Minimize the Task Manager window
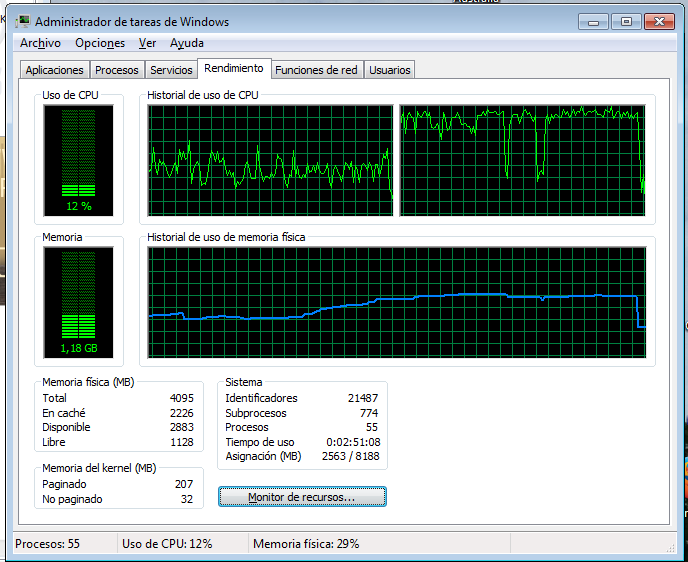The width and height of the screenshot is (688, 562). [x=597, y=21]
